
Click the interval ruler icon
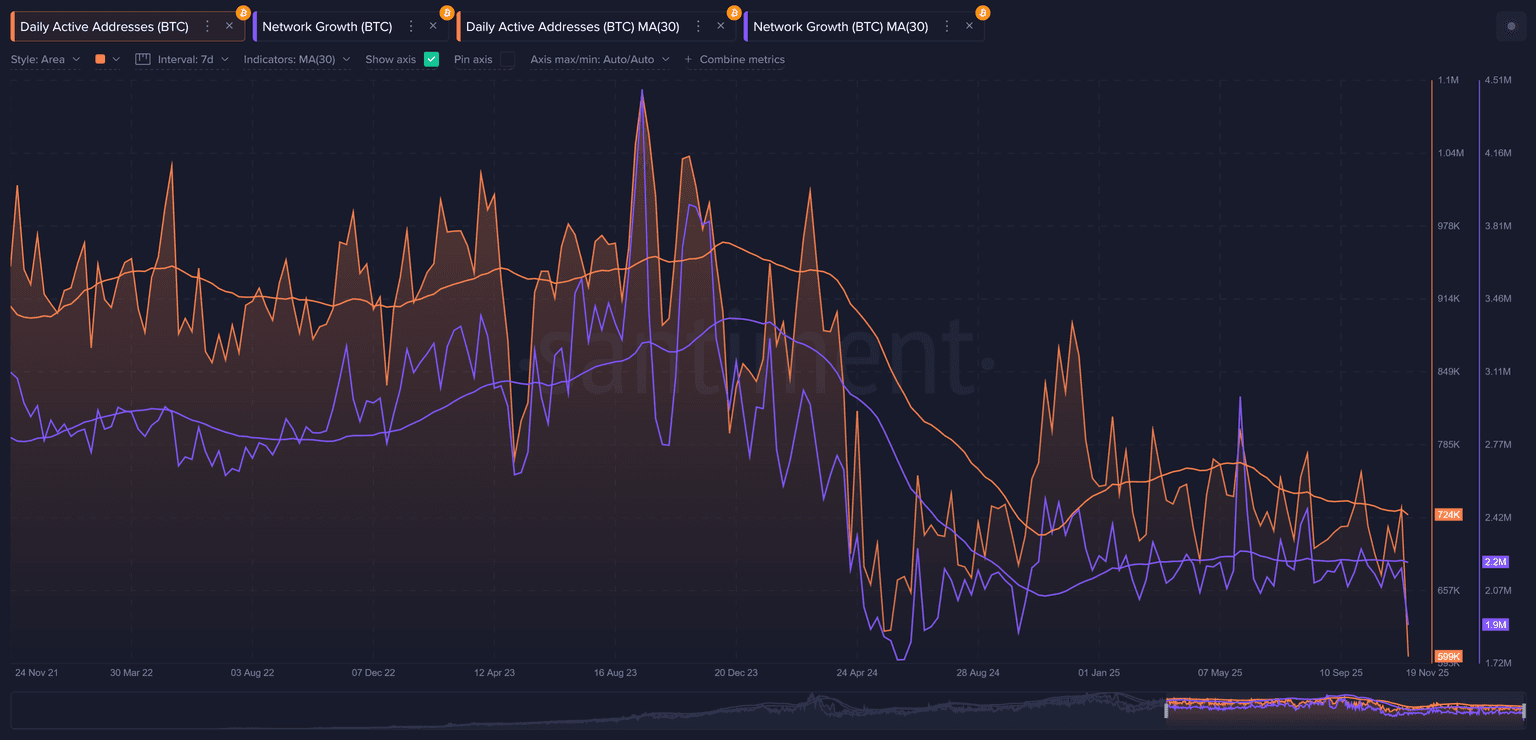(143, 60)
